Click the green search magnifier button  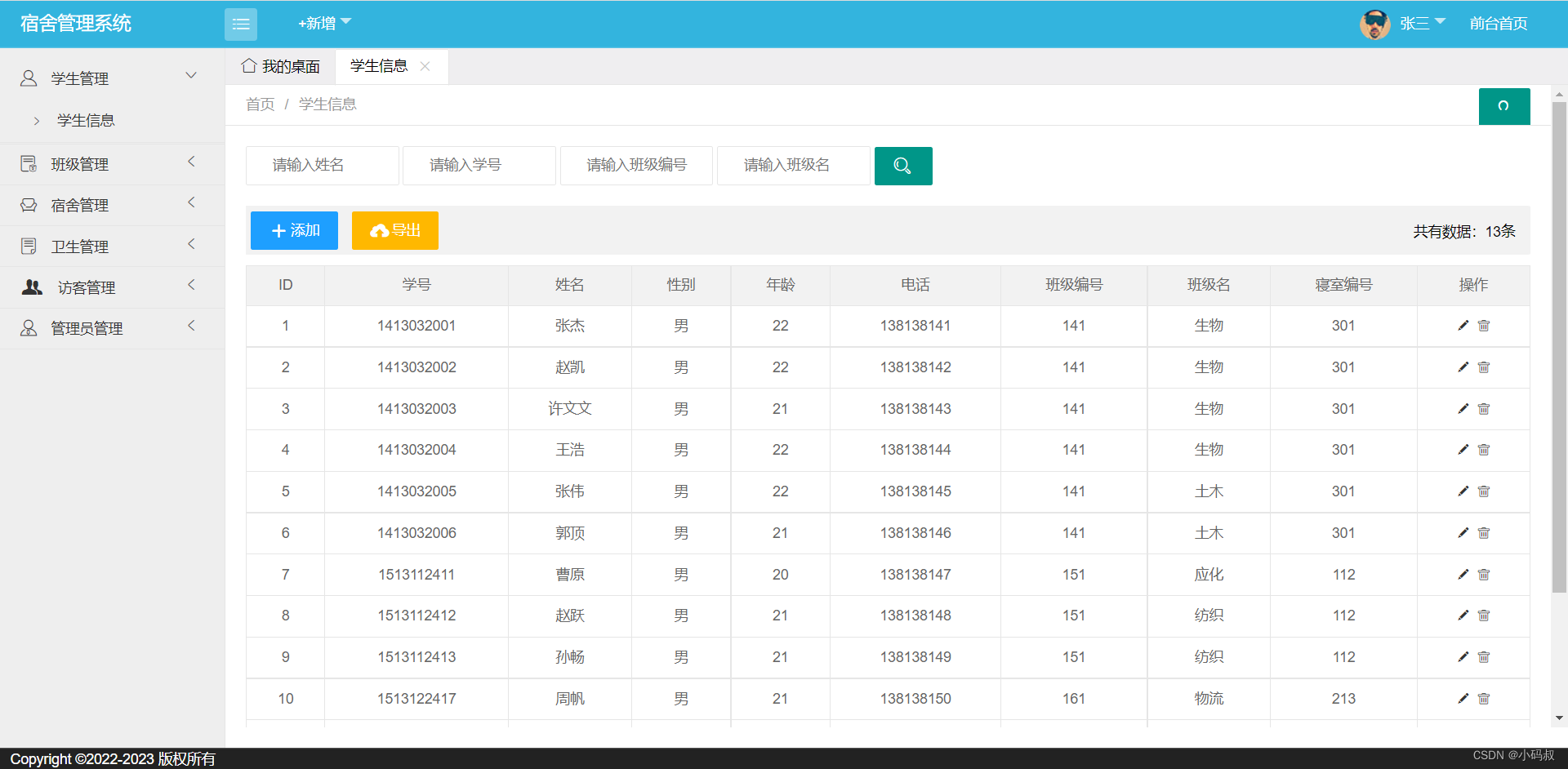tap(903, 166)
